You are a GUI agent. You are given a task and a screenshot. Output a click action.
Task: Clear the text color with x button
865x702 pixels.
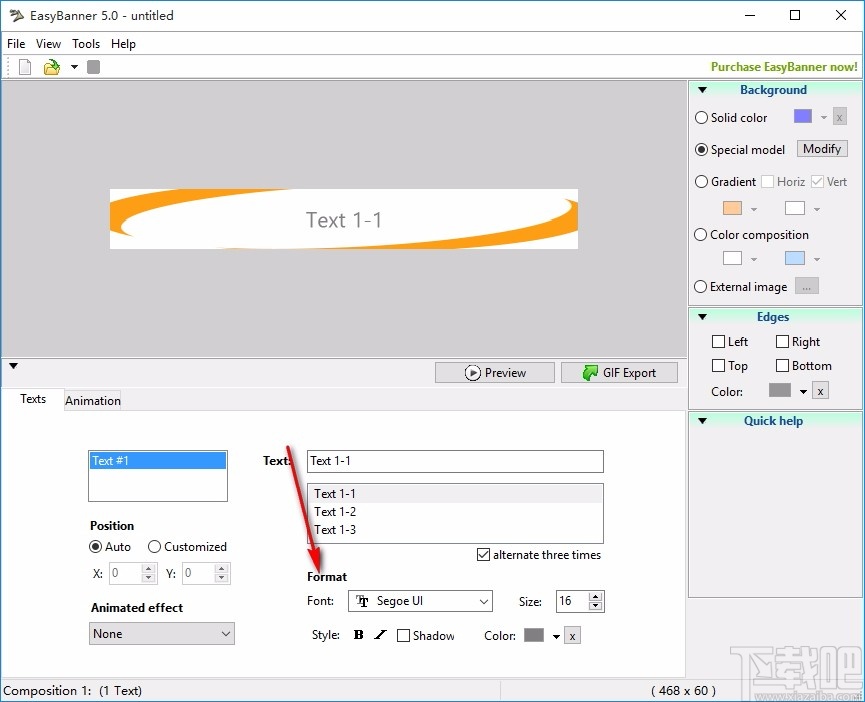(573, 636)
